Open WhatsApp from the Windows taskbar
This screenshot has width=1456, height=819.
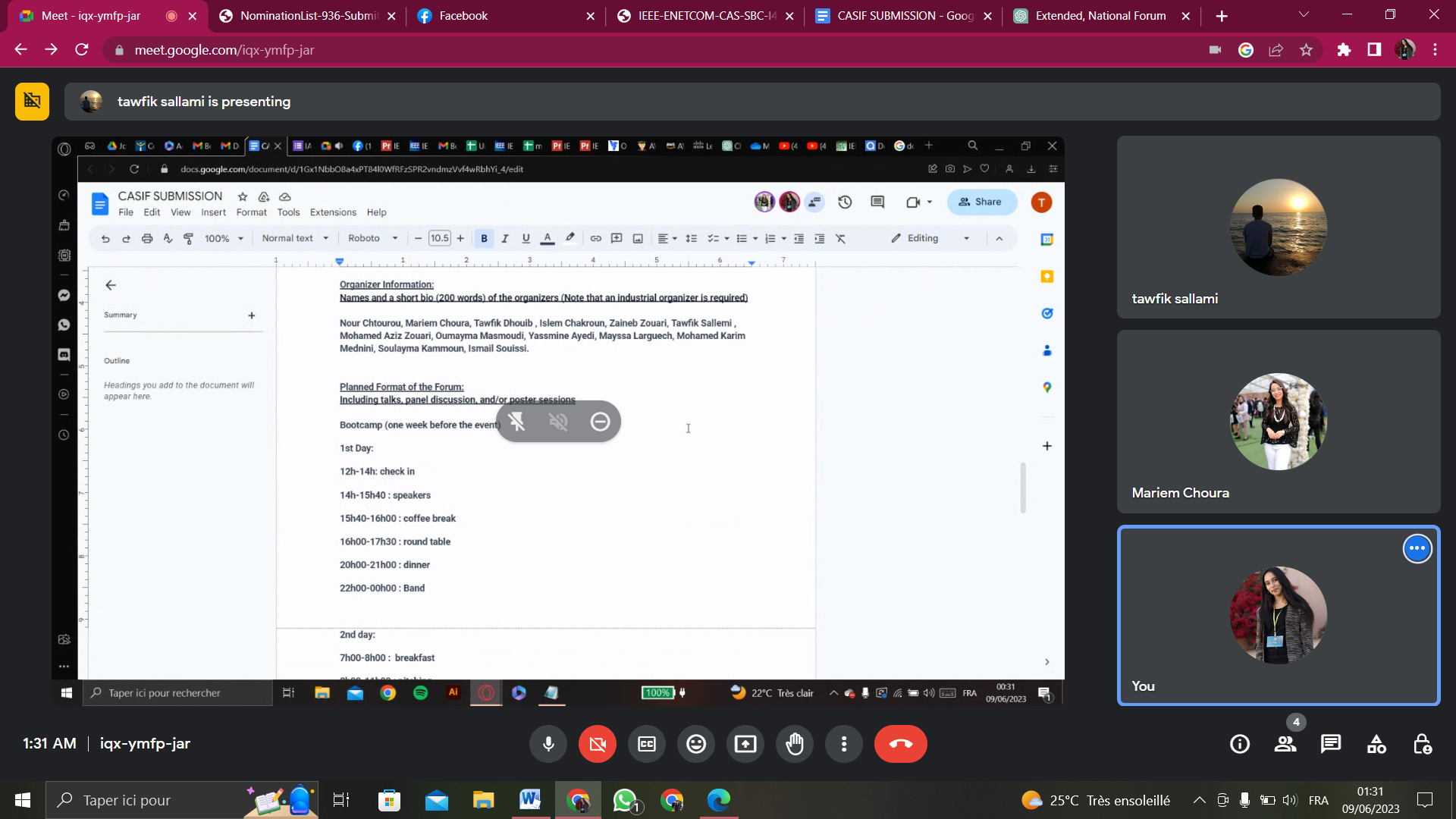pos(625,800)
